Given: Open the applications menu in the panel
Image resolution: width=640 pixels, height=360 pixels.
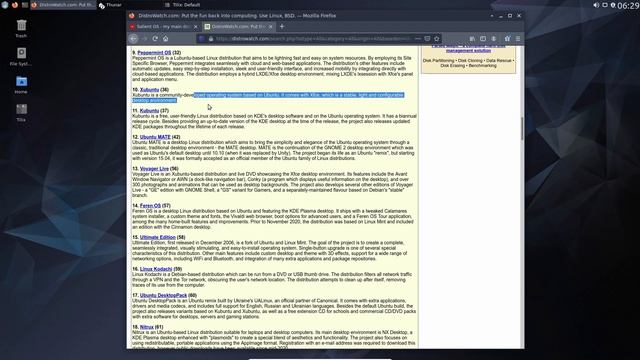Looking at the screenshot, I should pos(5,5).
